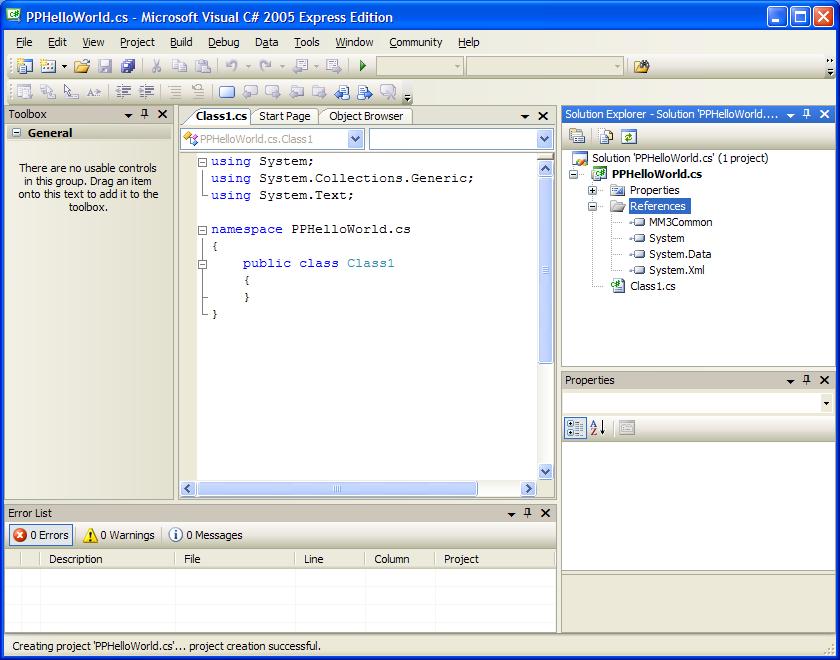Expand the Properties tree node

tap(592, 190)
